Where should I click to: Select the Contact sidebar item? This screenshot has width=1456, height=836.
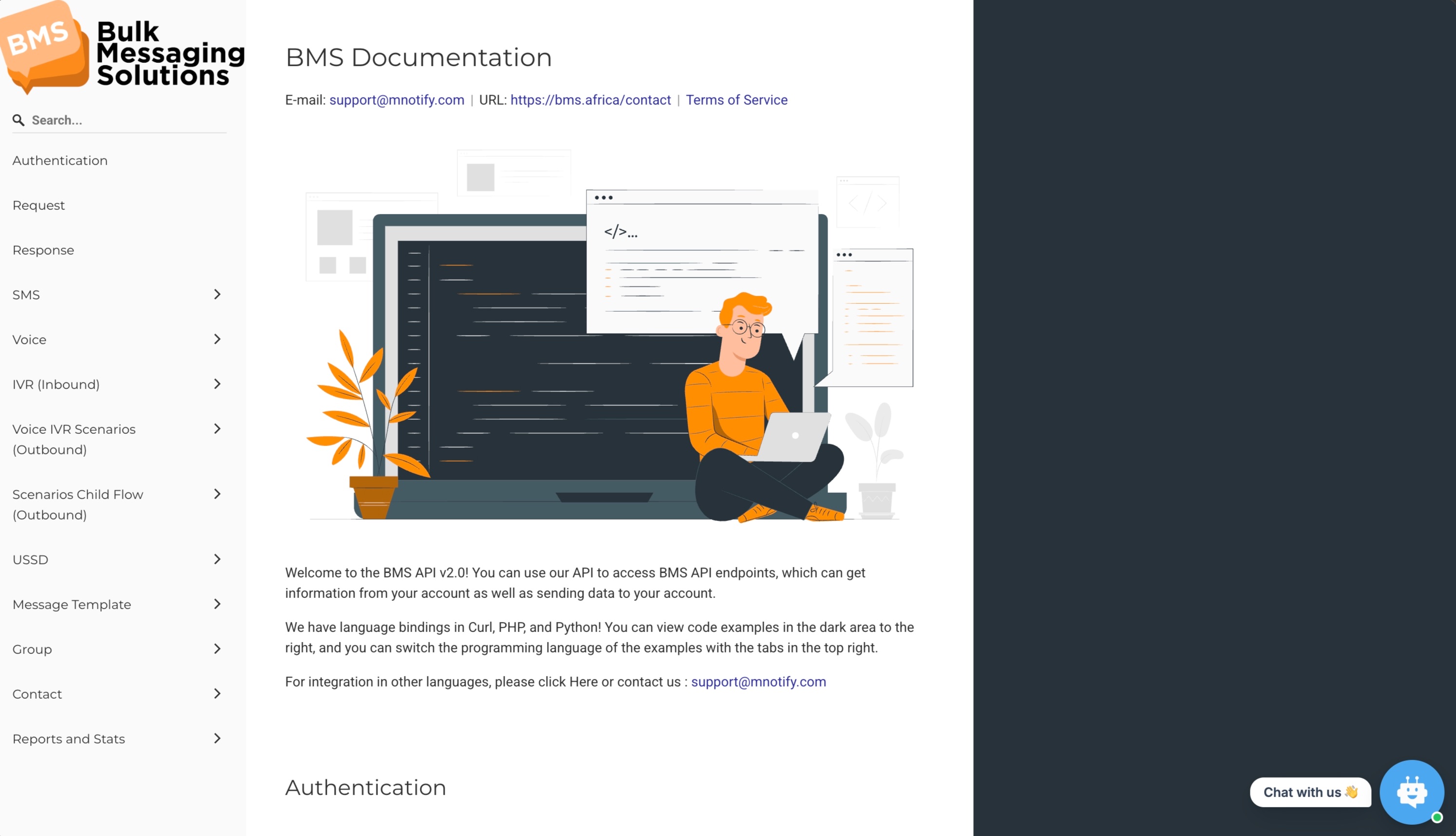pyautogui.click(x=38, y=694)
